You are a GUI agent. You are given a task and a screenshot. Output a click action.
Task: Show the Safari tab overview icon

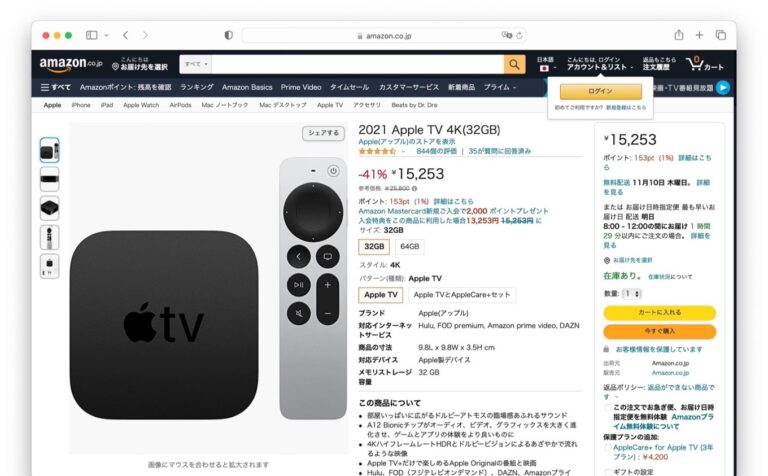tap(720, 35)
